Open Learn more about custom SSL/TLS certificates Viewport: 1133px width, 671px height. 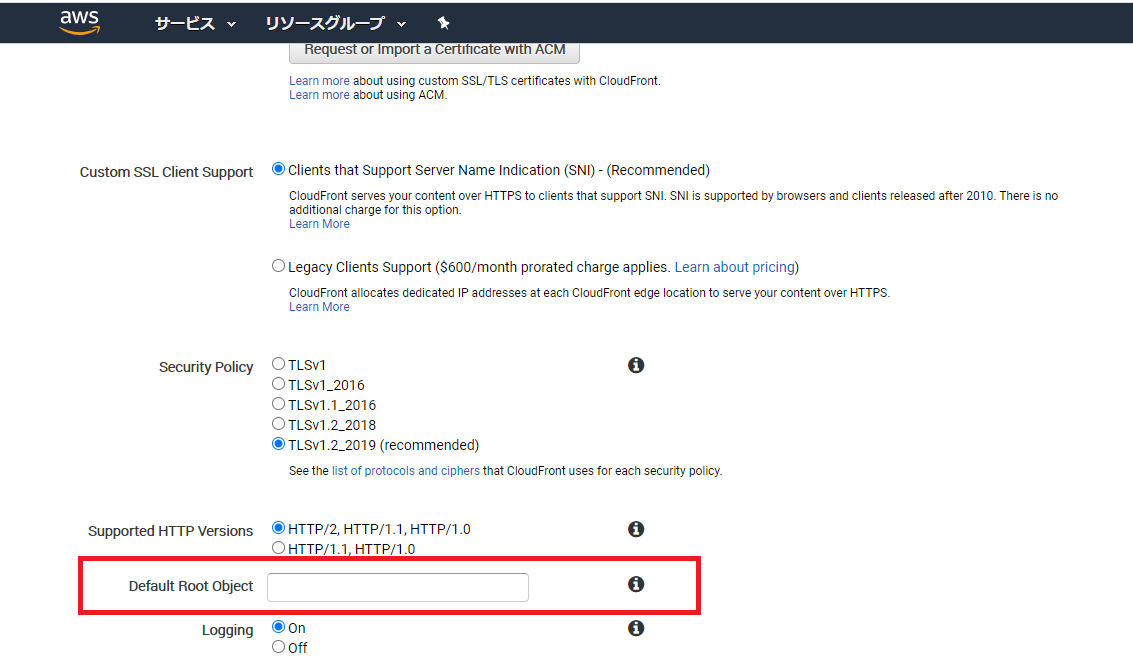[x=319, y=81]
